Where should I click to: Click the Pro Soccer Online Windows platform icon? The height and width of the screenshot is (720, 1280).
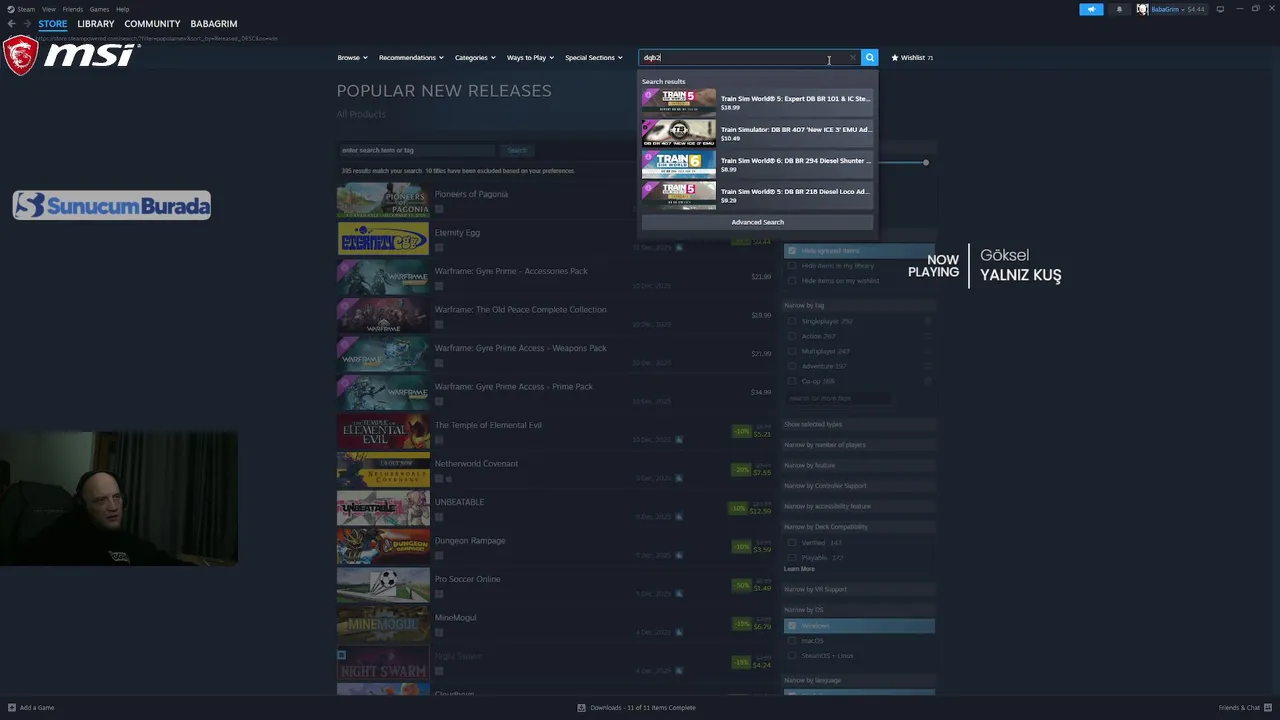tap(439, 594)
